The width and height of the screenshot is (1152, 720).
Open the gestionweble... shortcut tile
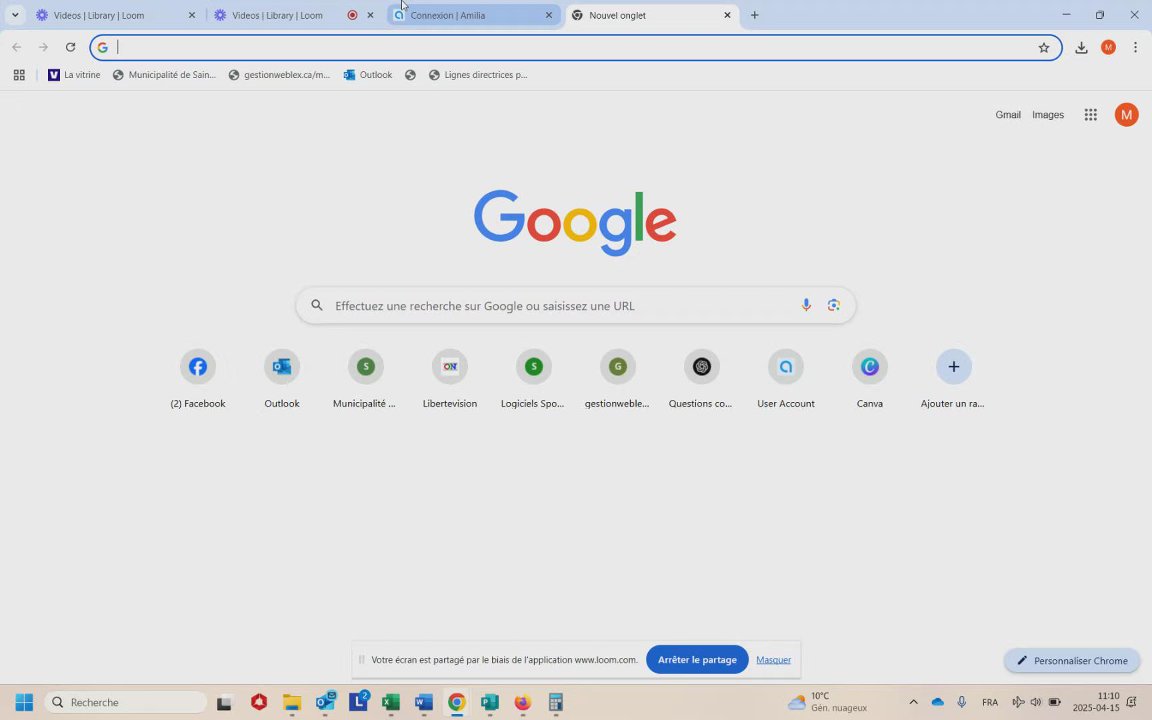[617, 380]
